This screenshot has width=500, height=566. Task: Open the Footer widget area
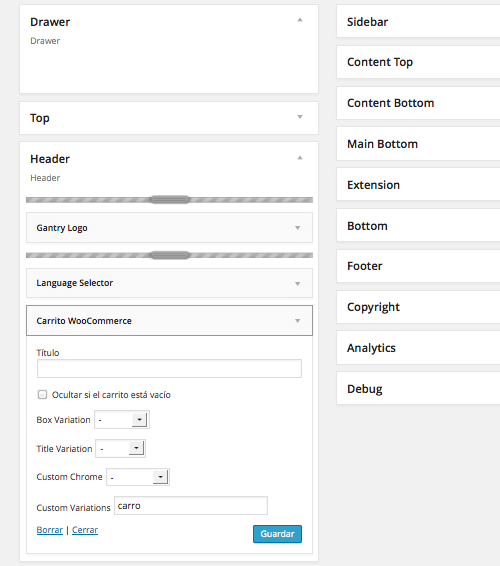(x=418, y=266)
